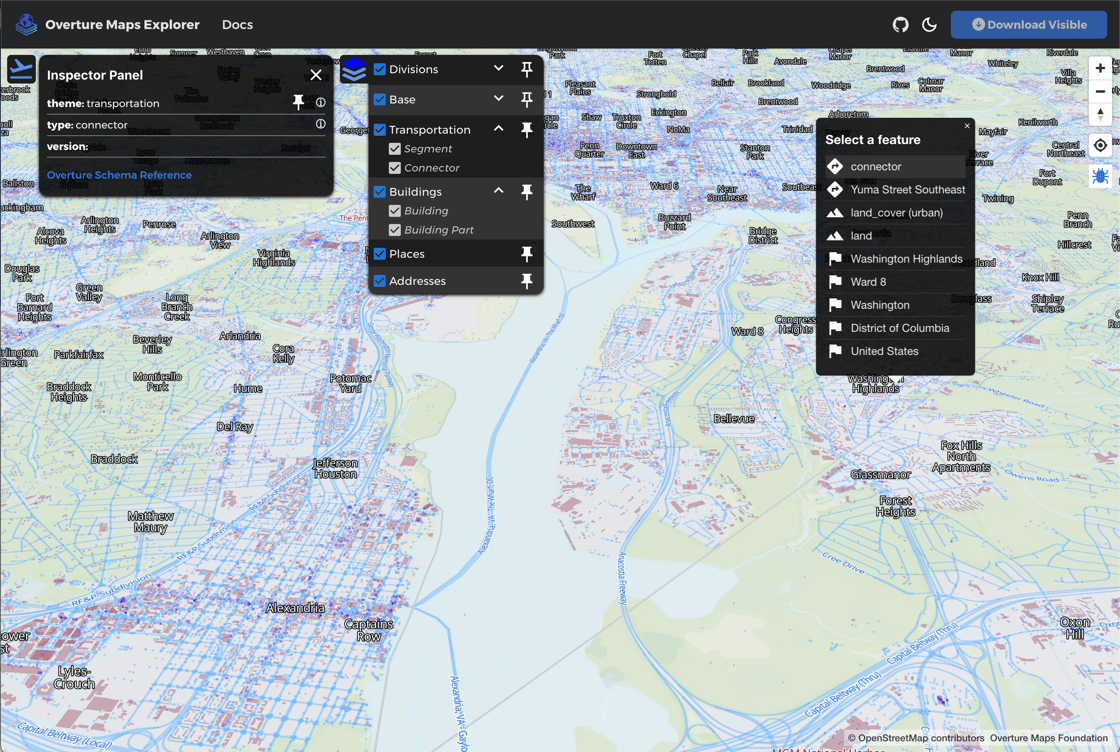Uncheck the Buildings layer checkbox
Screen dimensions: 1120x752
tap(380, 191)
